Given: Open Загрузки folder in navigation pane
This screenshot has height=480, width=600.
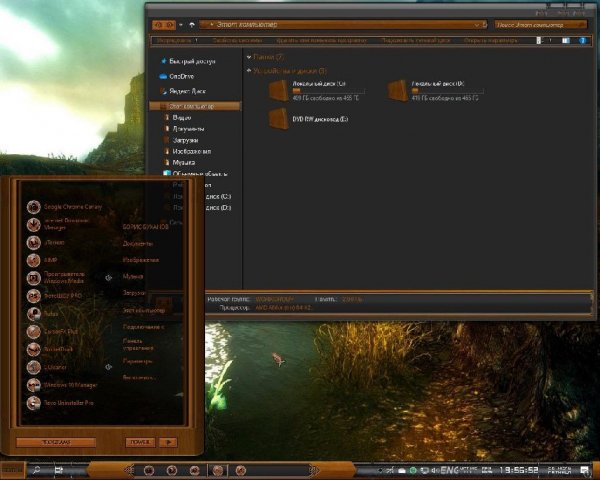Looking at the screenshot, I should click(181, 140).
